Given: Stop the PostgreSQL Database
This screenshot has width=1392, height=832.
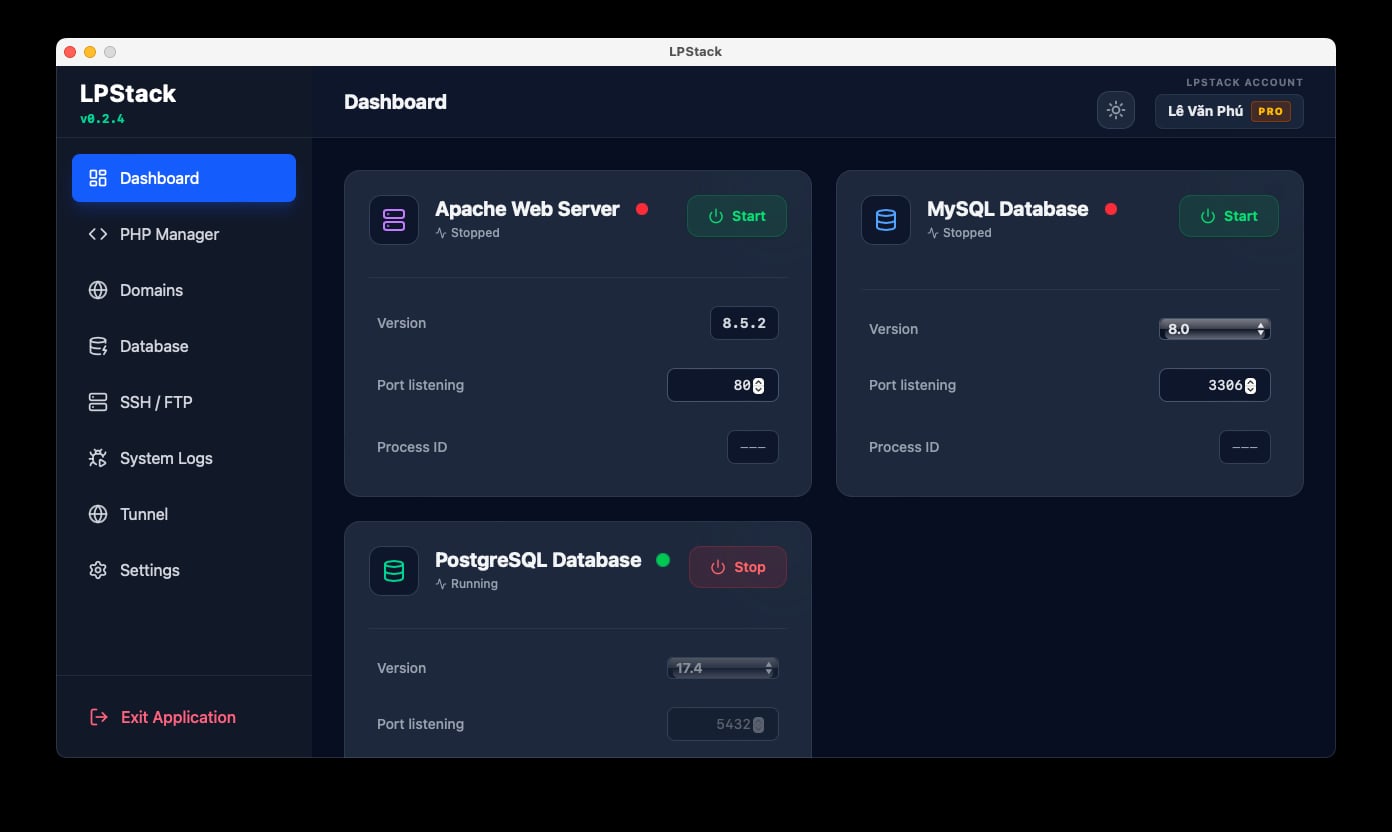Looking at the screenshot, I should point(738,567).
